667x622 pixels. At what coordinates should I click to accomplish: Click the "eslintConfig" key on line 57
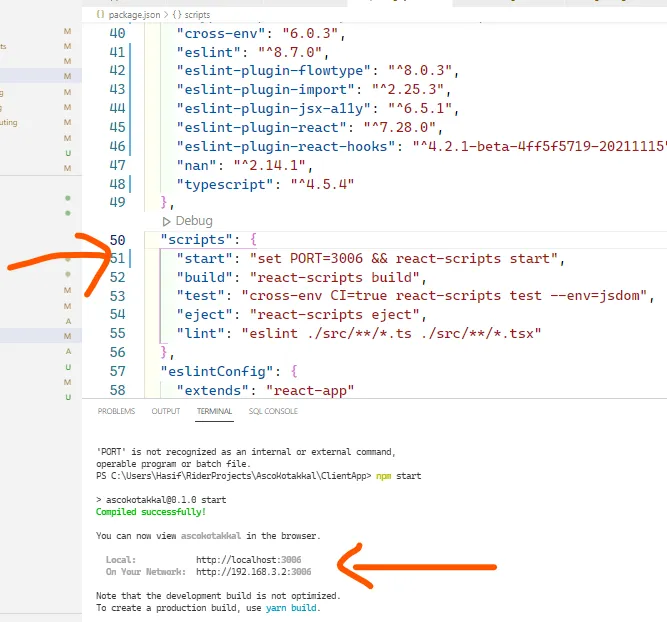point(217,371)
